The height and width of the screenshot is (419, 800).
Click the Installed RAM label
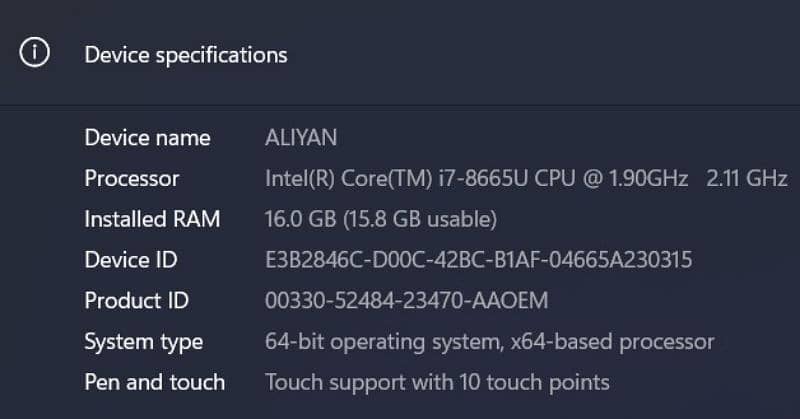click(x=152, y=219)
